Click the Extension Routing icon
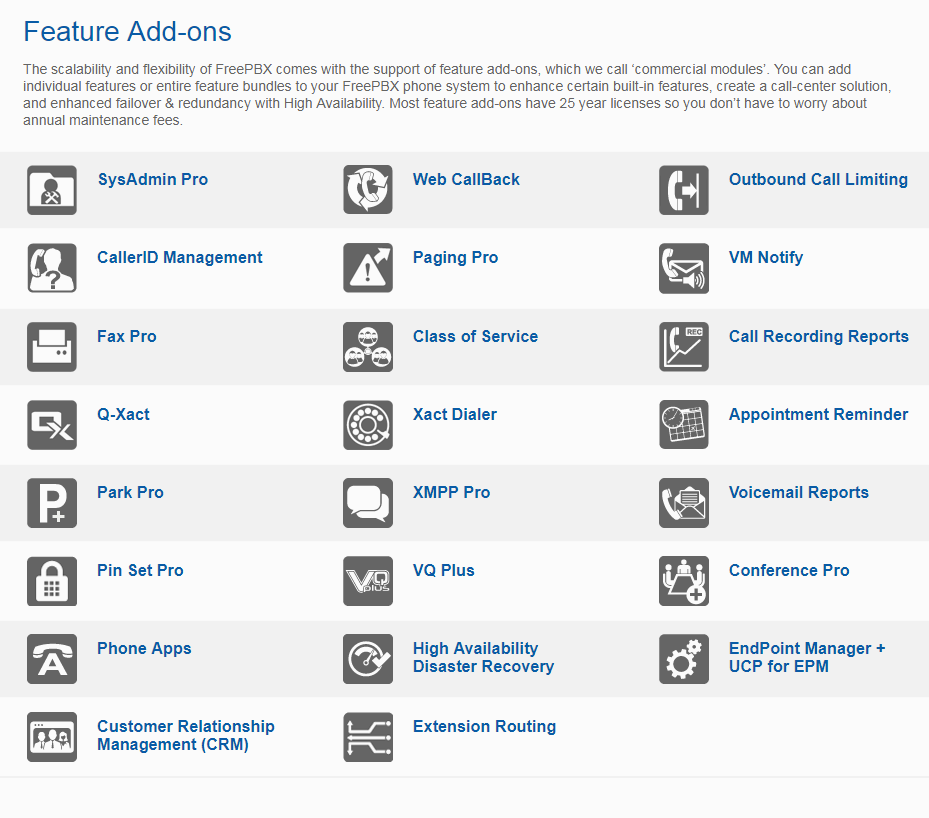This screenshot has width=929, height=818. [368, 737]
